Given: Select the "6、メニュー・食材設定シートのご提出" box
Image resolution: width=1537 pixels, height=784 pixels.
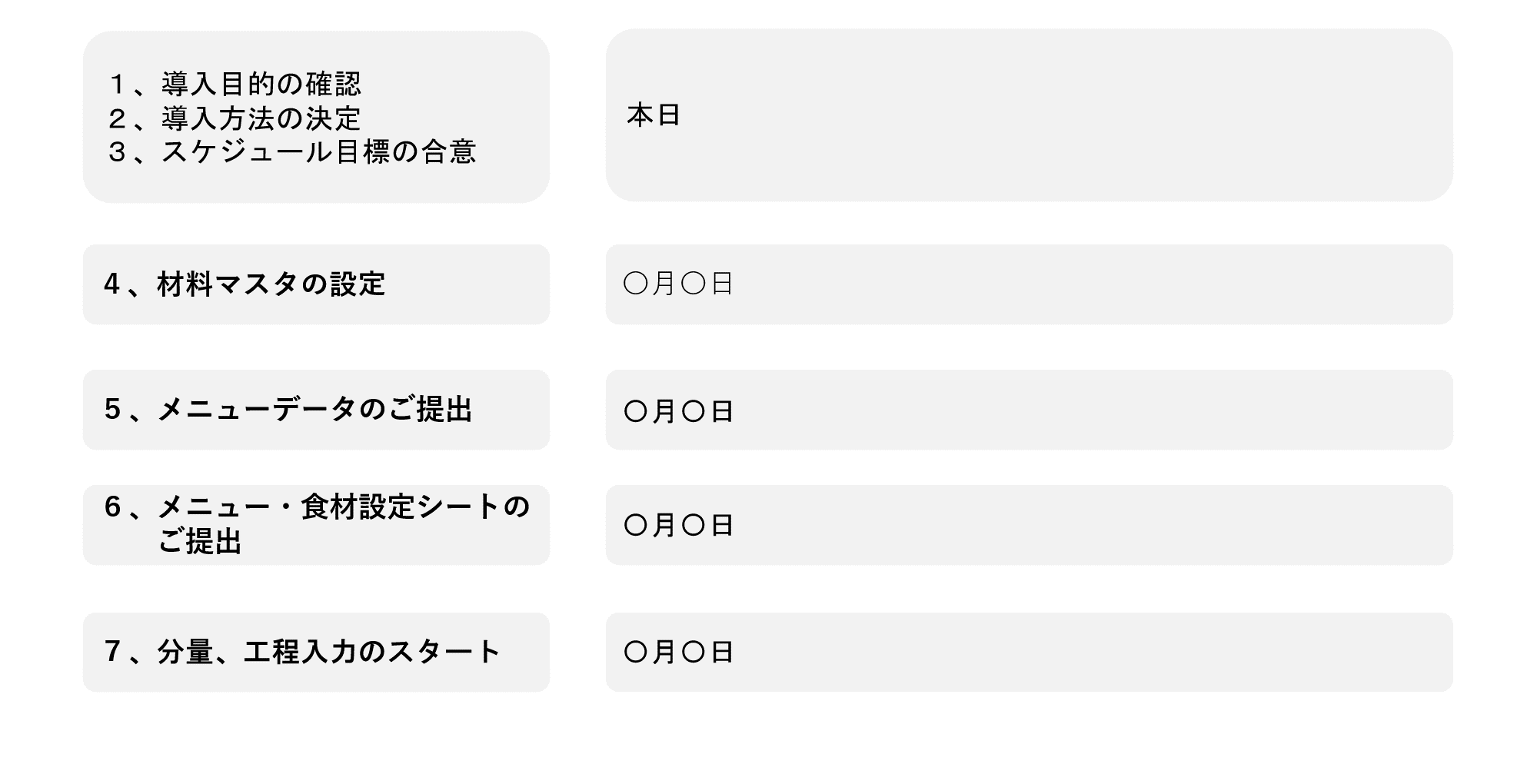Looking at the screenshot, I should (315, 525).
